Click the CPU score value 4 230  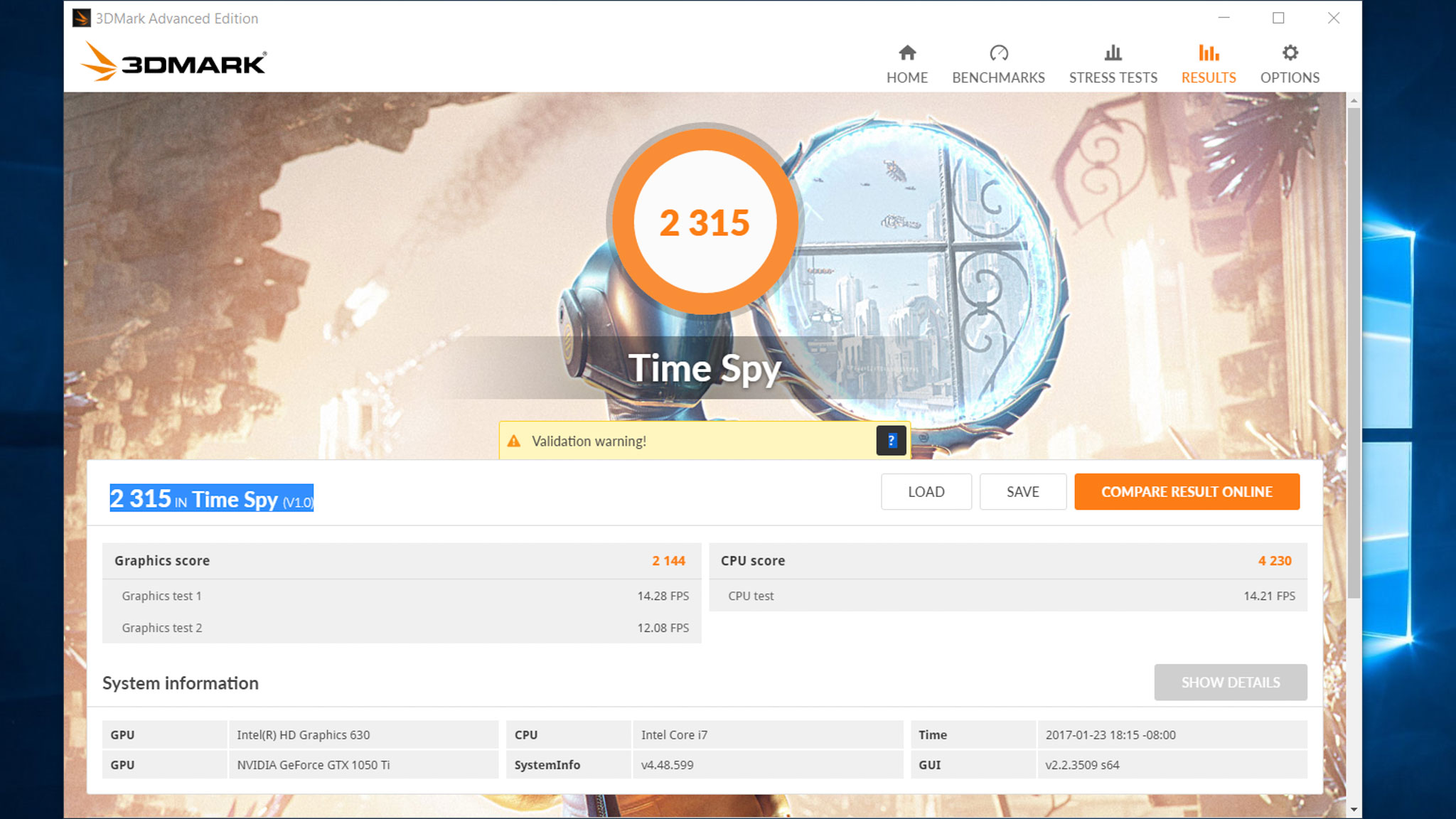pos(1275,561)
